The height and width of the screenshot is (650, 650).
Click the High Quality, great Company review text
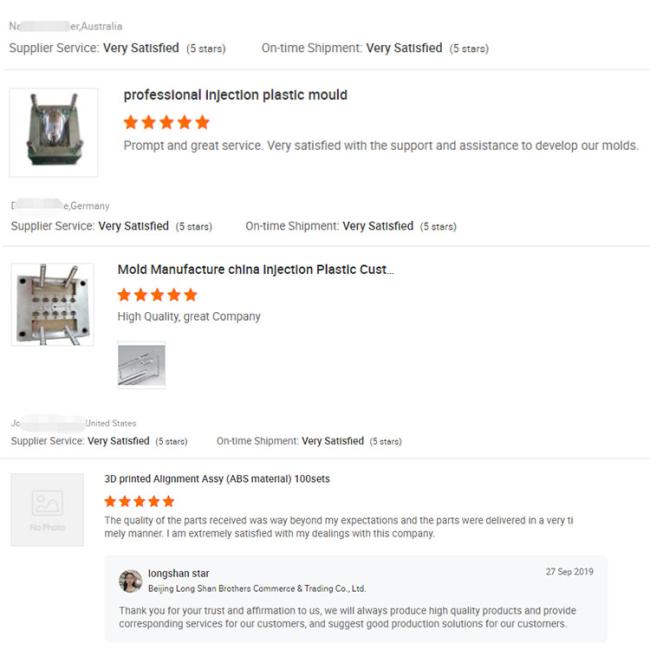pos(189,317)
